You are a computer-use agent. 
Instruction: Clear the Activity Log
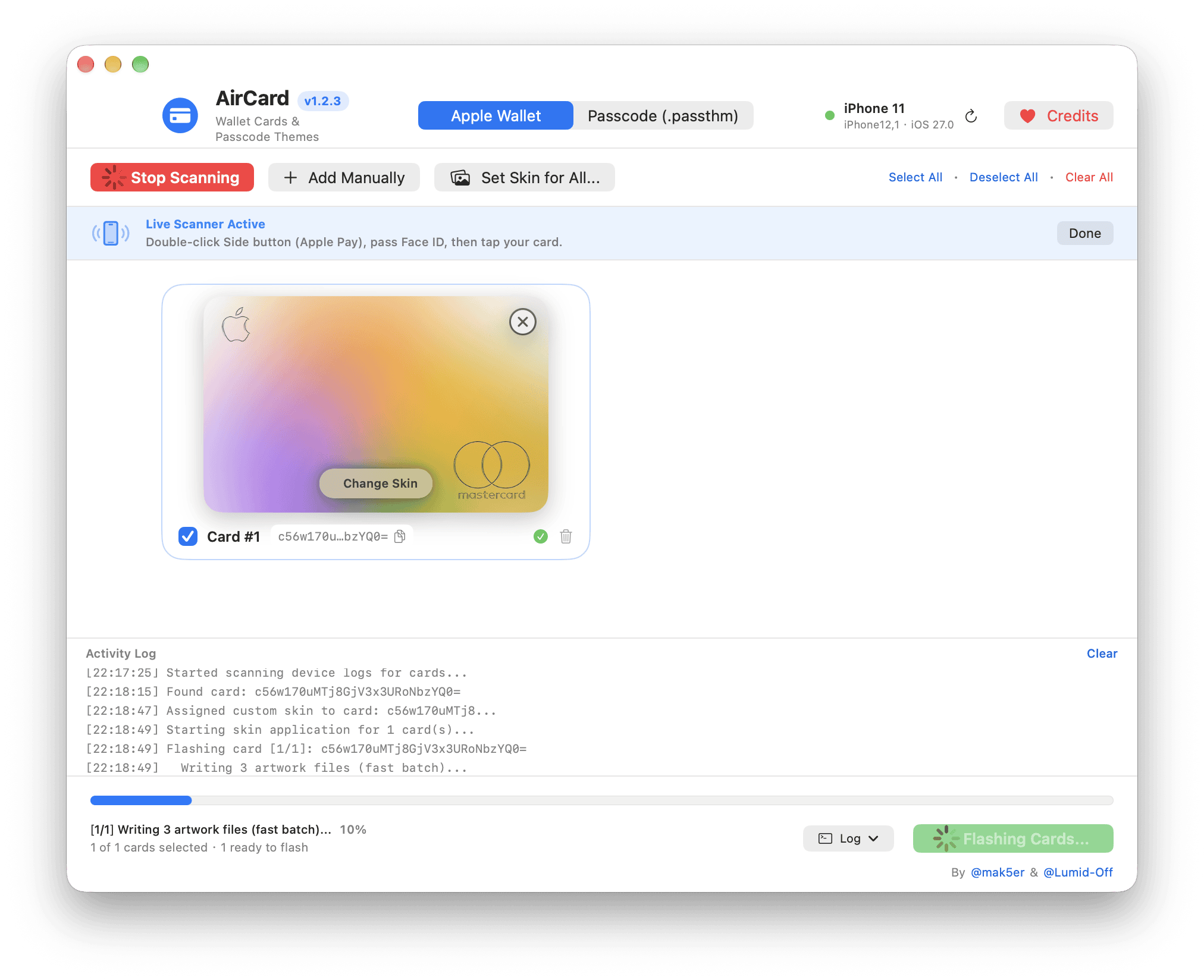pyautogui.click(x=1102, y=654)
